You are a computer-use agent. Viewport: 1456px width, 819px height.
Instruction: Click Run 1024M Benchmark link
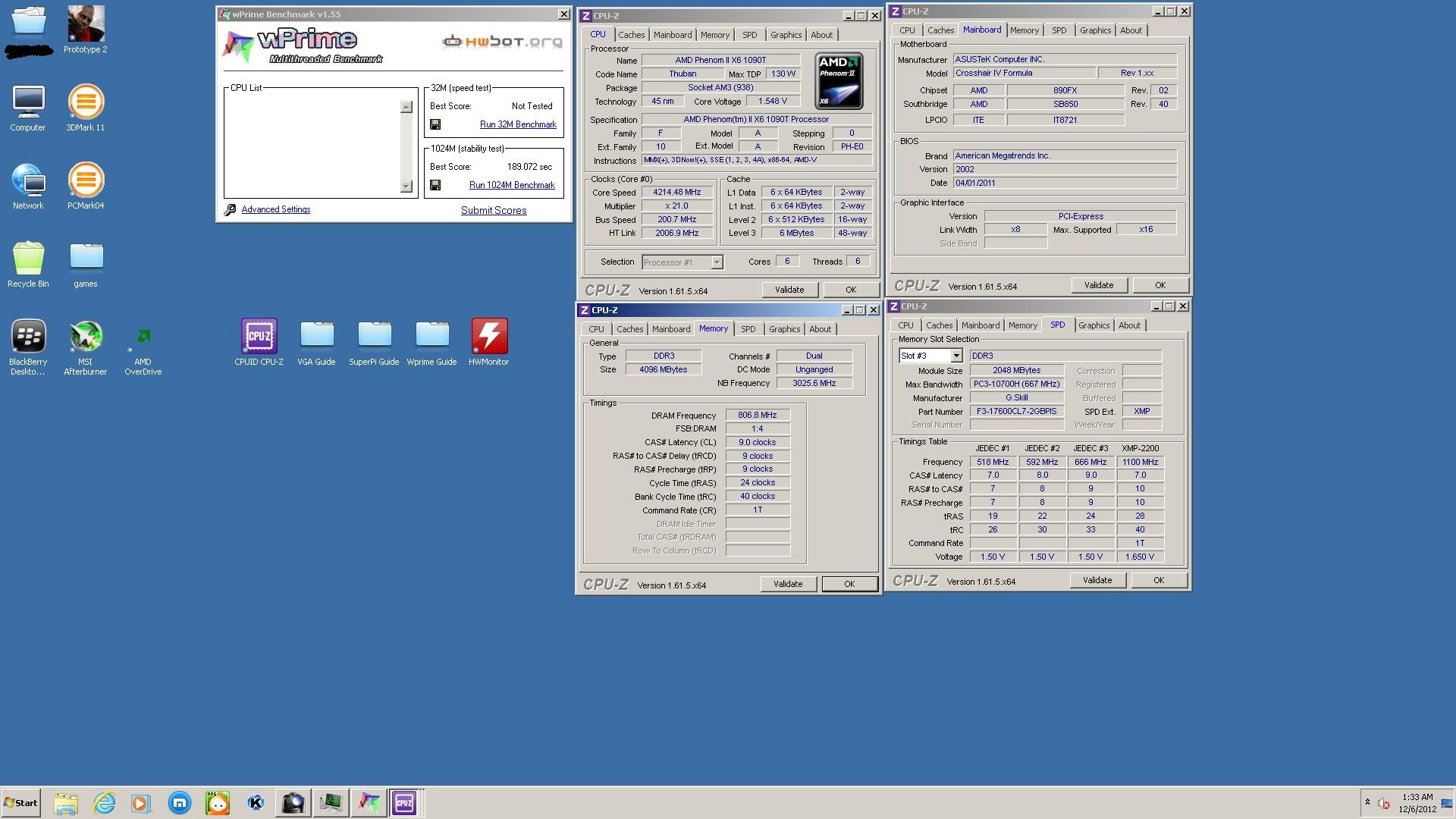512,185
